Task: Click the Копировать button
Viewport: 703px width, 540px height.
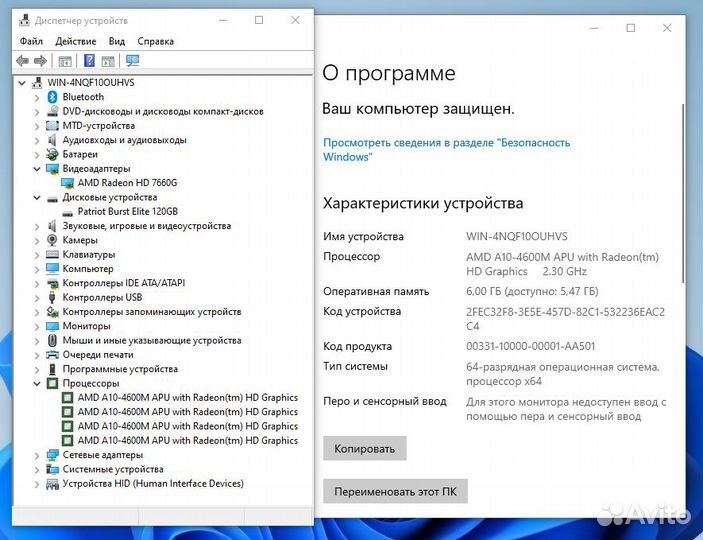Action: click(365, 449)
